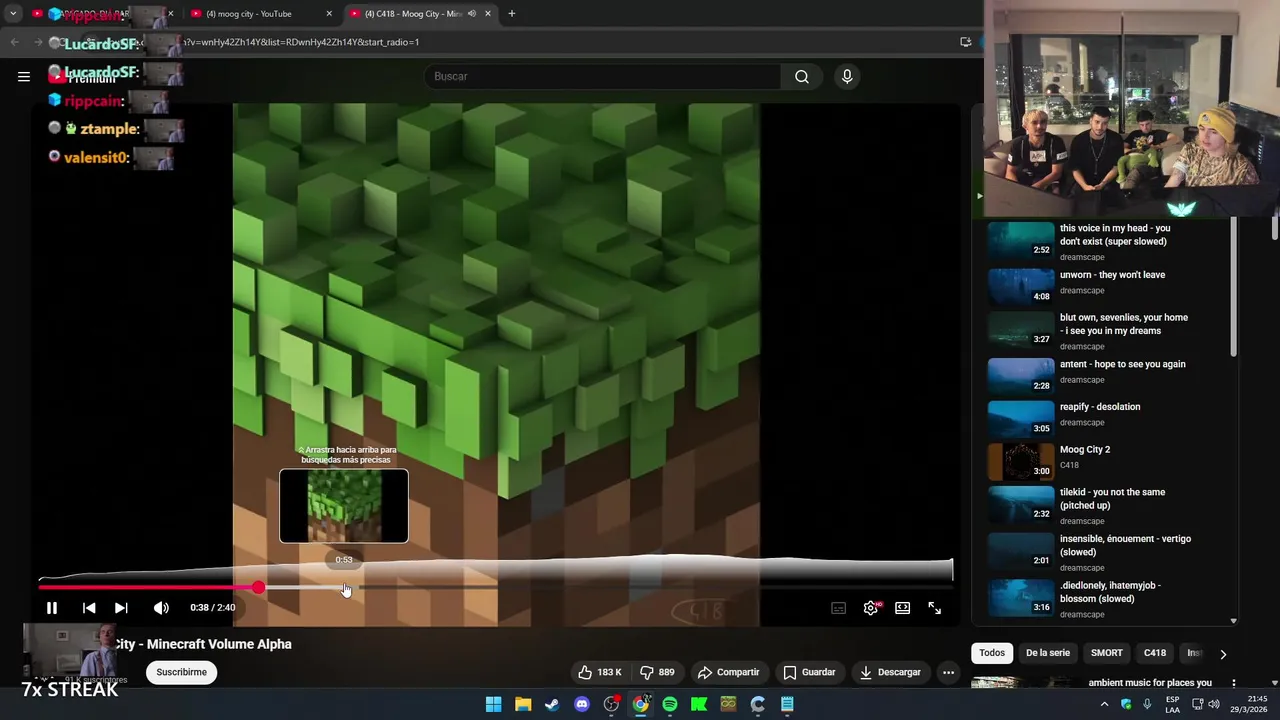Subscribe with the Suscribirme button

181,672
